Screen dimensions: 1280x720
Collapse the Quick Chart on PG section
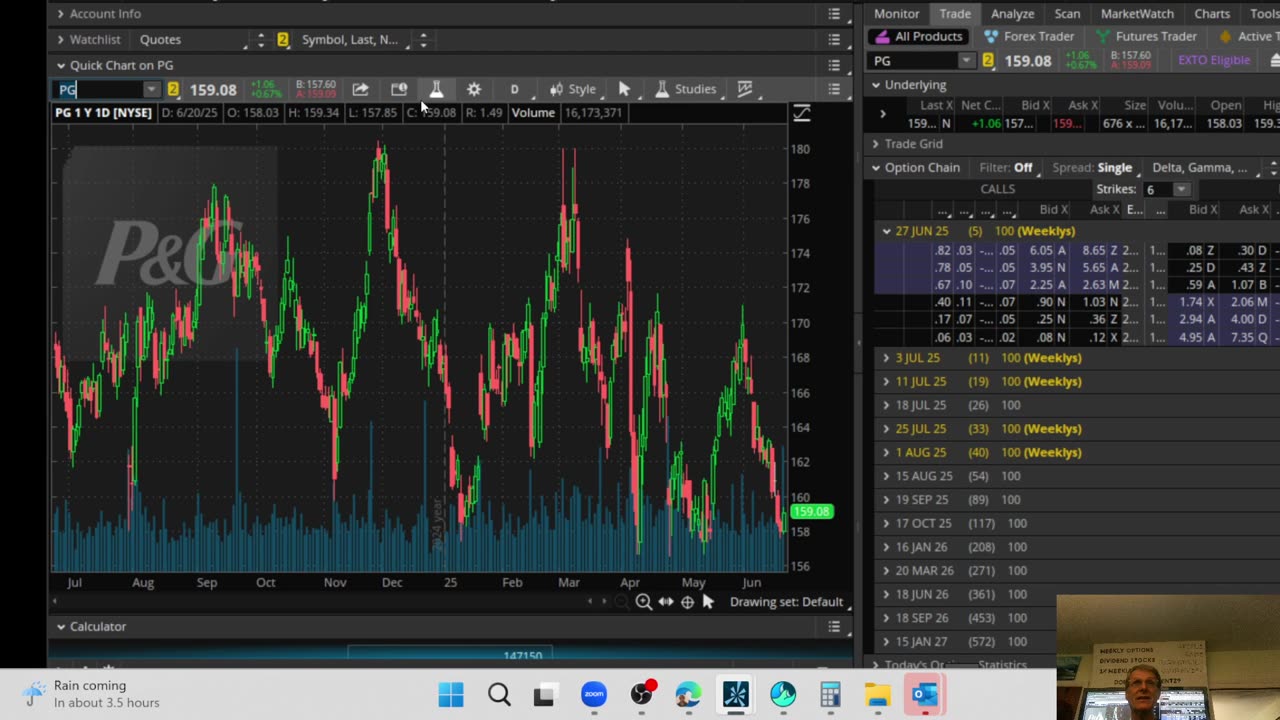tap(61, 65)
